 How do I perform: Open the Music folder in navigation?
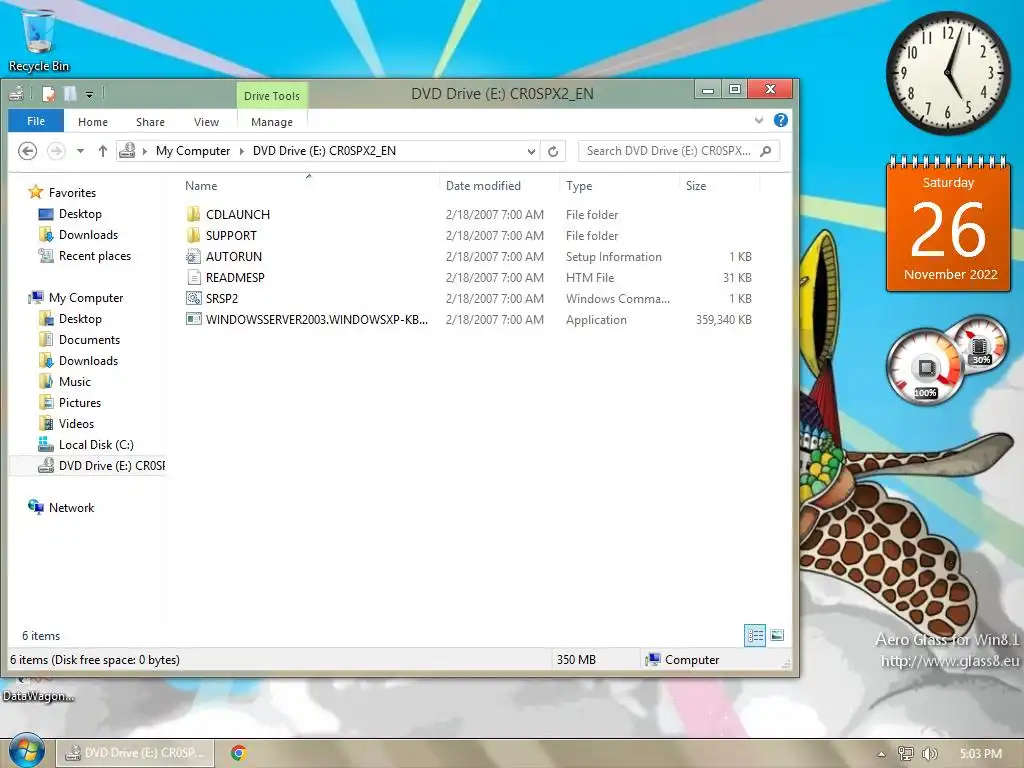[x=74, y=381]
